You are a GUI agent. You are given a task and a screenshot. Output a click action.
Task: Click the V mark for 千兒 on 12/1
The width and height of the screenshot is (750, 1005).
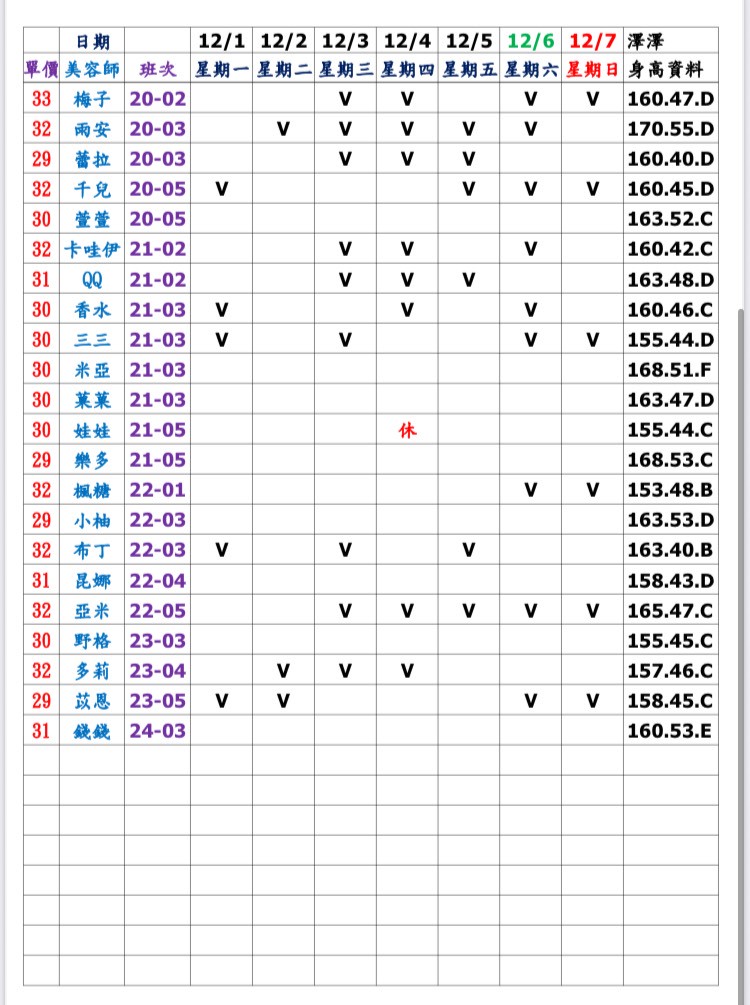[x=221, y=189]
